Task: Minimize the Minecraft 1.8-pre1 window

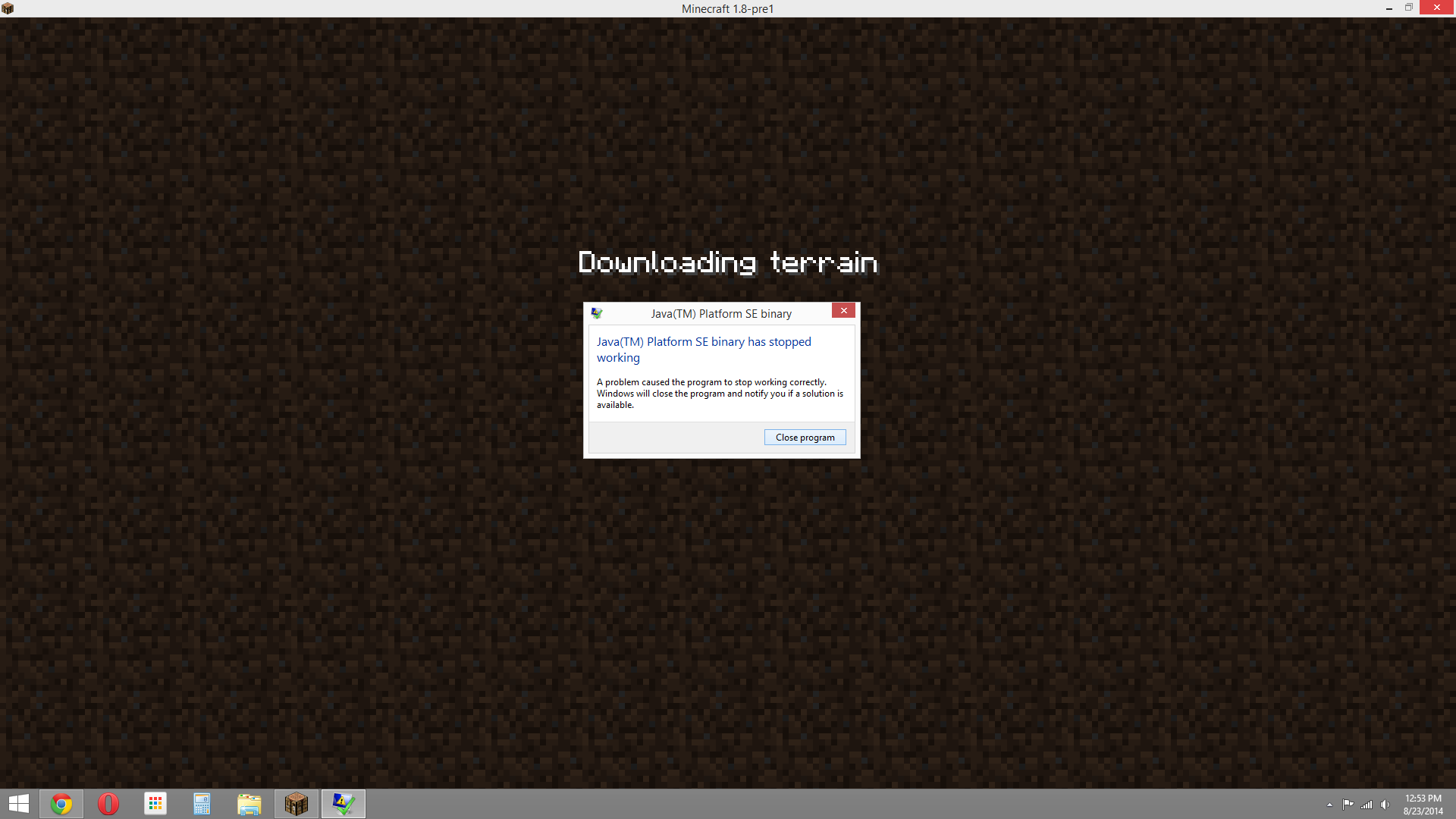Action: coord(1389,8)
